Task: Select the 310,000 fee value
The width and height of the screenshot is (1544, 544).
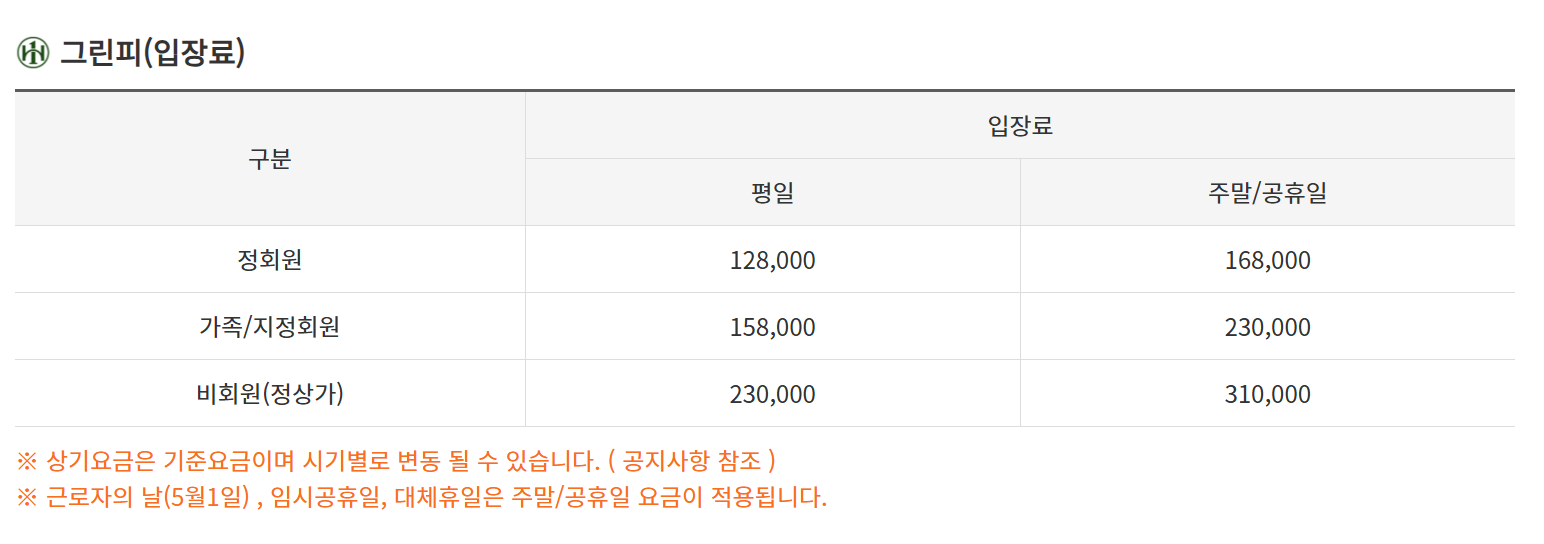Action: point(1267,395)
